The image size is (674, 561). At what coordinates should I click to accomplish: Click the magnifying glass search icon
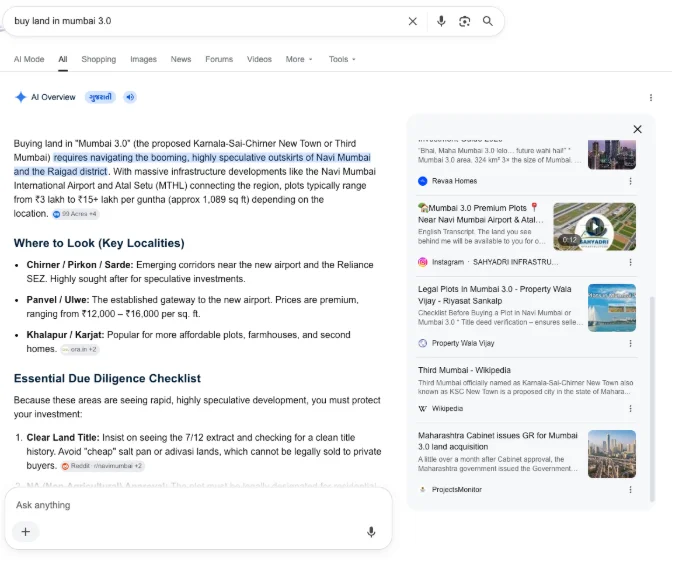(x=487, y=21)
